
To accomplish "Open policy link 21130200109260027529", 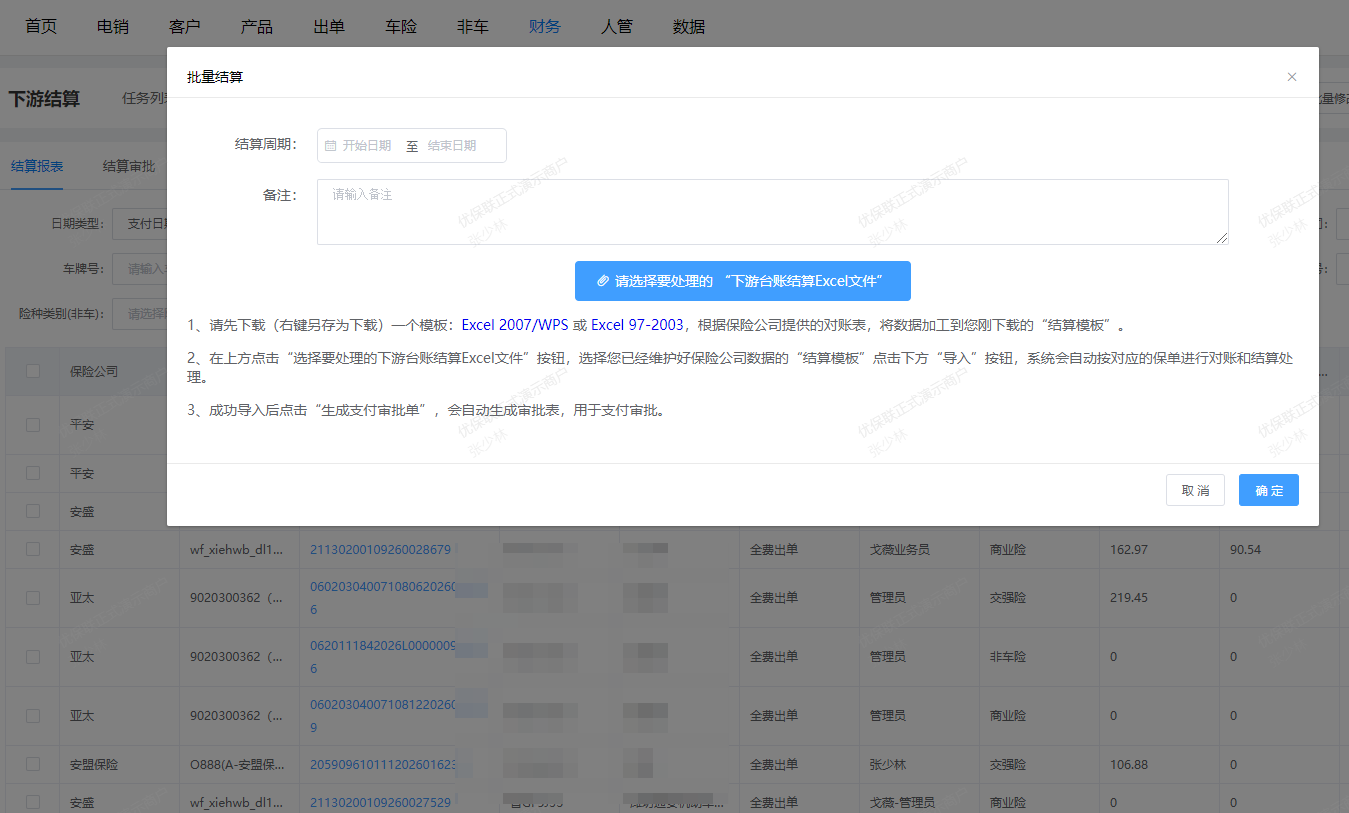I will 380,802.
